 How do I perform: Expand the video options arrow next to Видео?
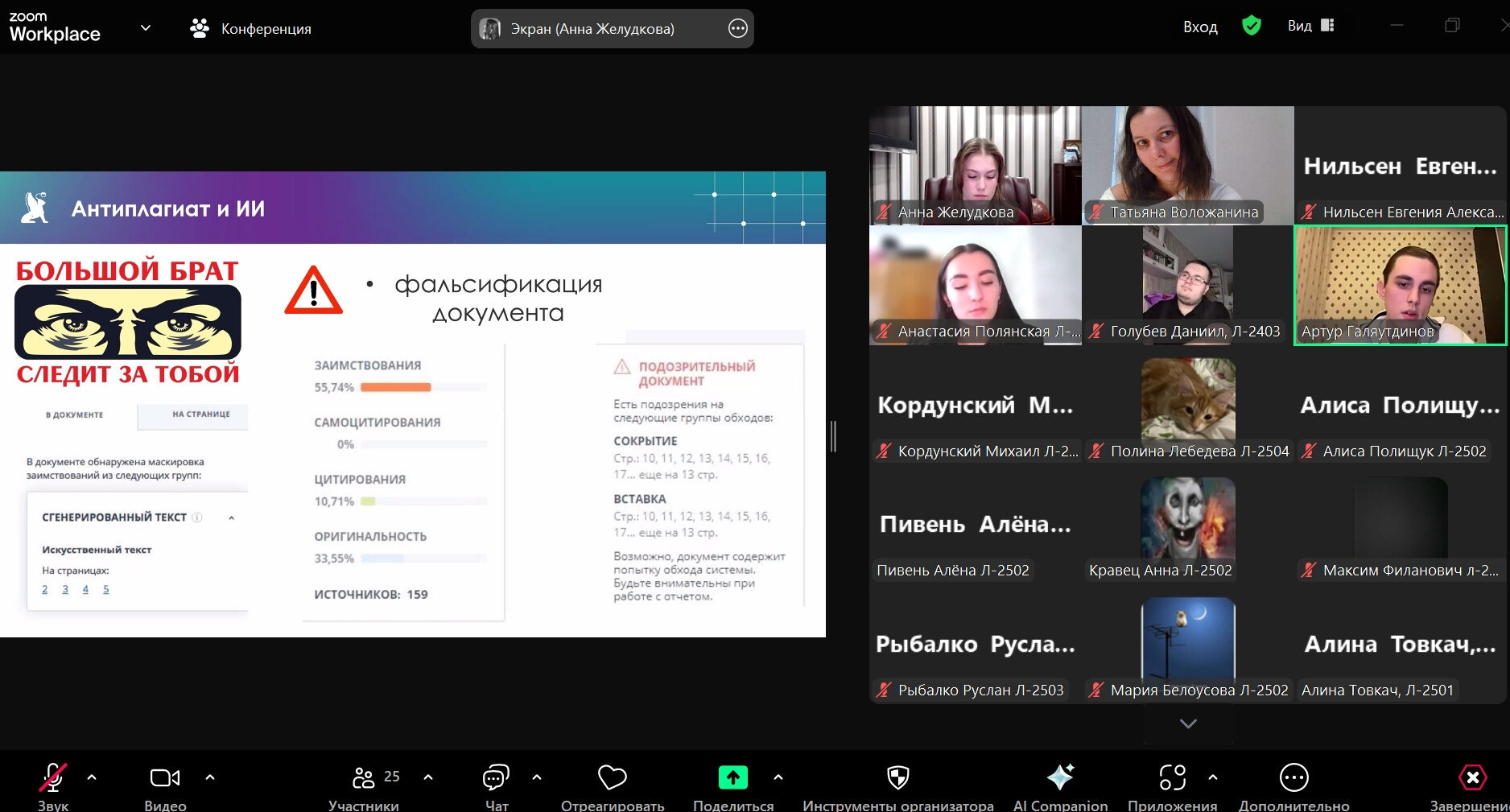(210, 777)
